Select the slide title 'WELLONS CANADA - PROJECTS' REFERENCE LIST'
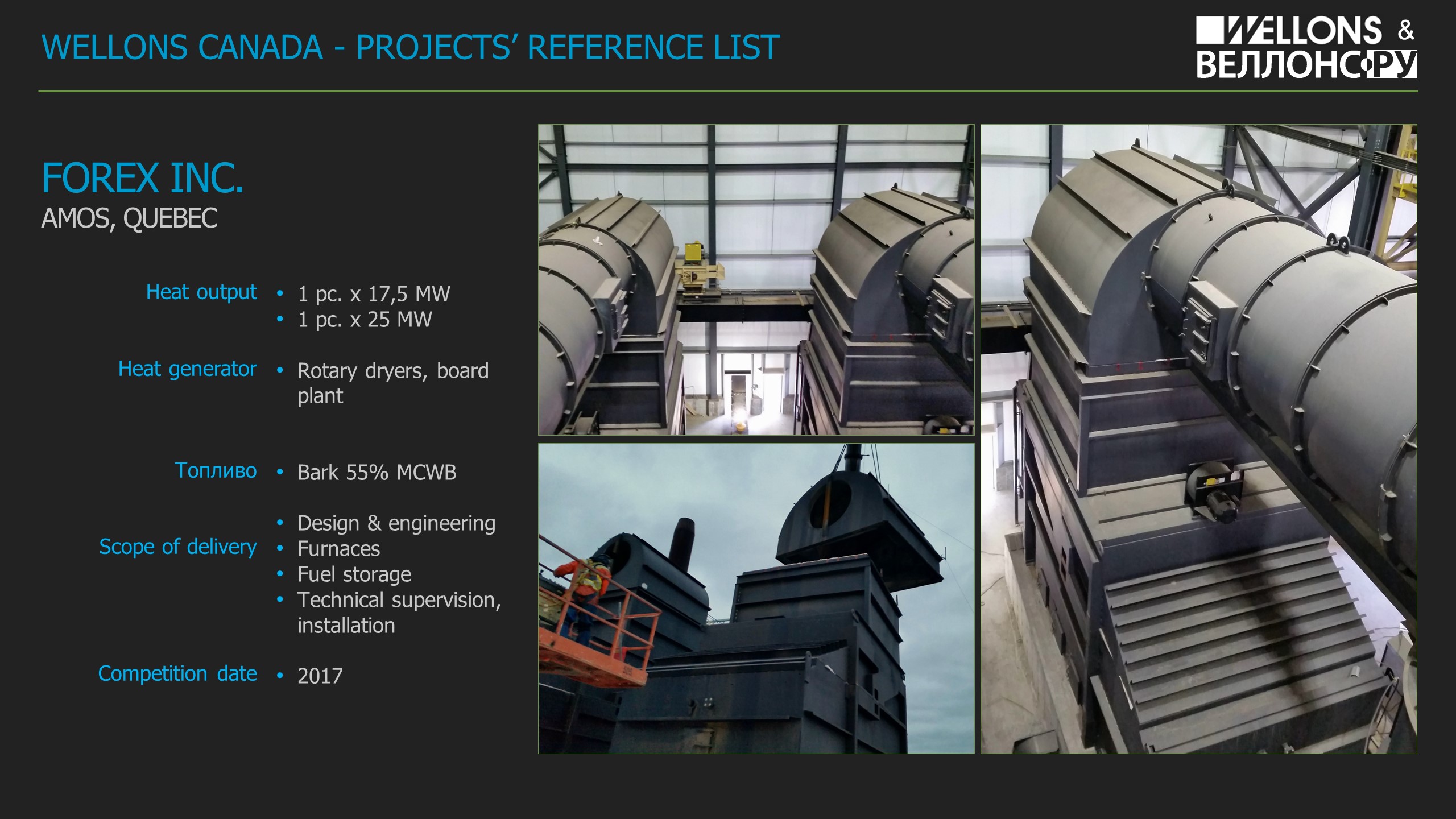1456x819 pixels. (x=411, y=47)
